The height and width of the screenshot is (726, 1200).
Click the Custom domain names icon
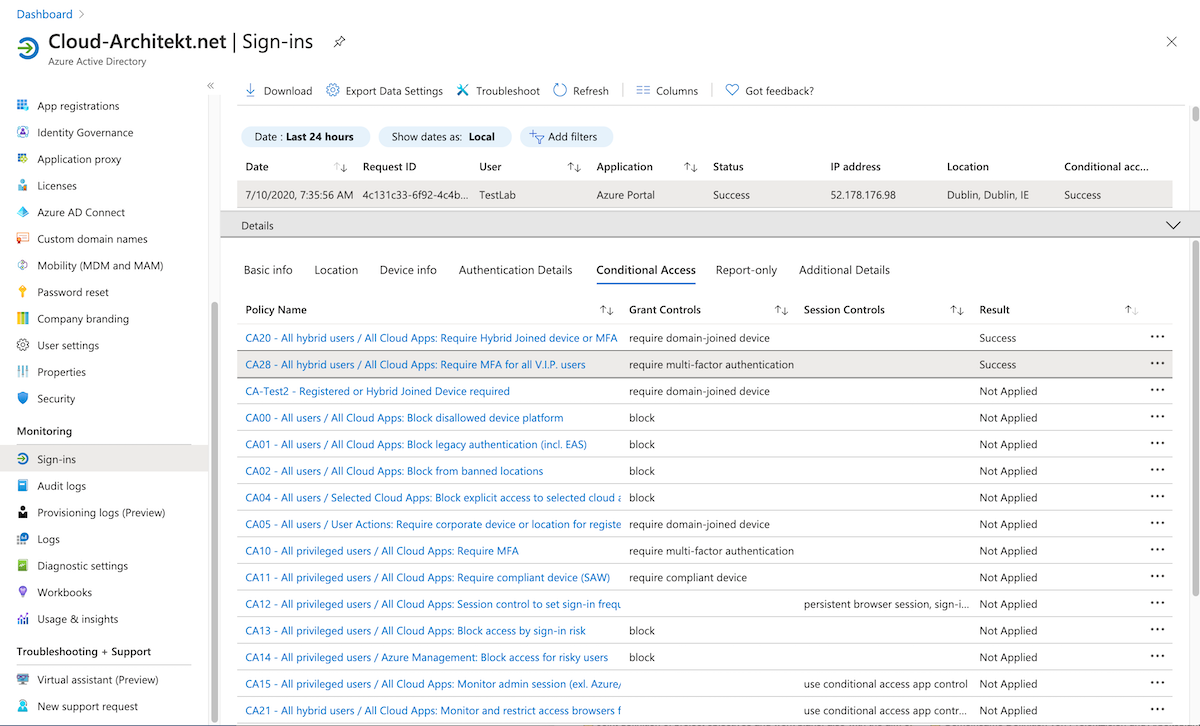click(23, 239)
